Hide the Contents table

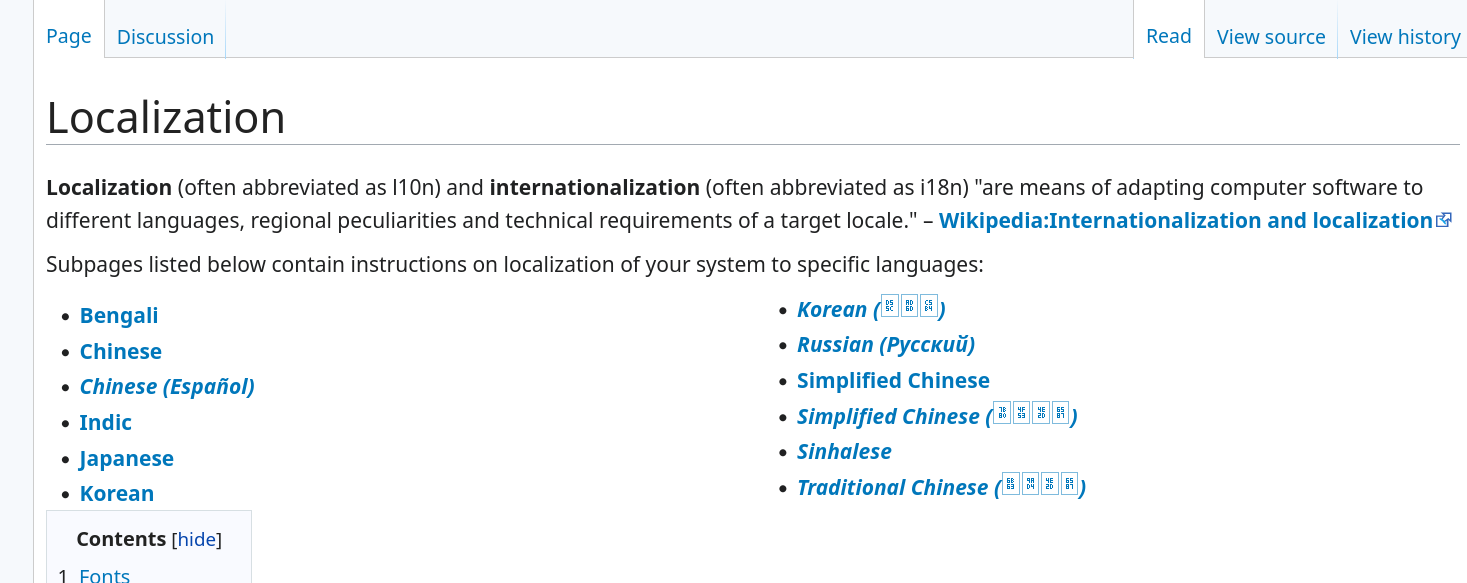[197, 540]
